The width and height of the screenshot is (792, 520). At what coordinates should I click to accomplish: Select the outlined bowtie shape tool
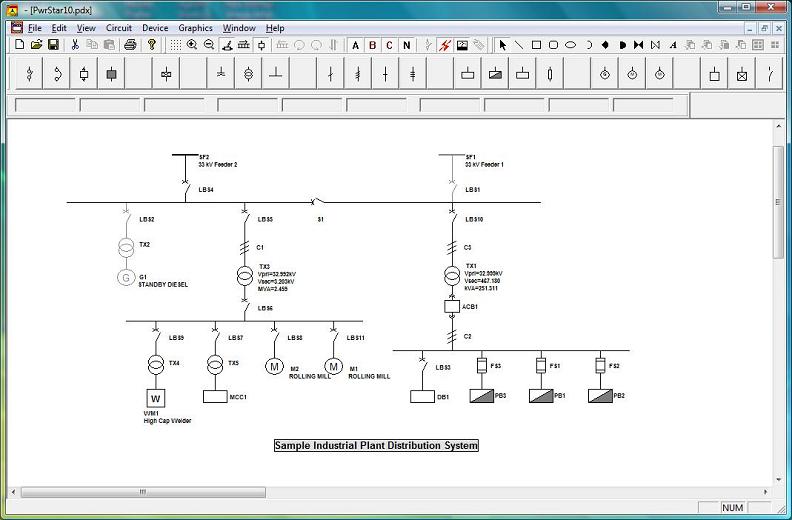(x=656, y=45)
